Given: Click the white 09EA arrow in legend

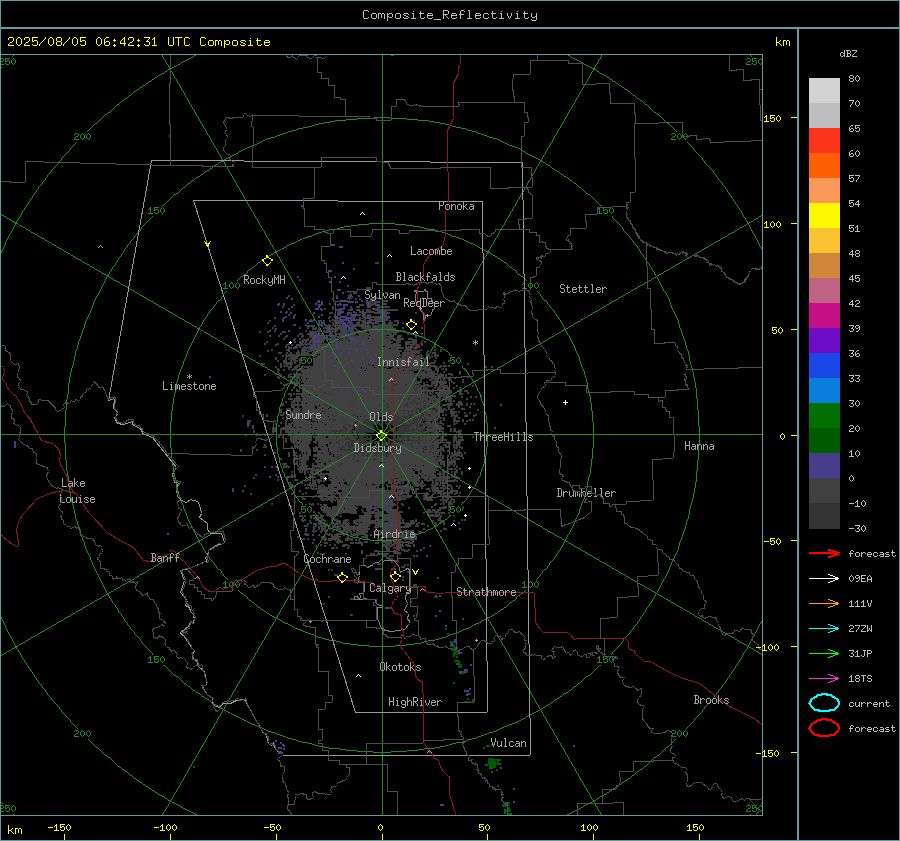Looking at the screenshot, I should tap(824, 578).
